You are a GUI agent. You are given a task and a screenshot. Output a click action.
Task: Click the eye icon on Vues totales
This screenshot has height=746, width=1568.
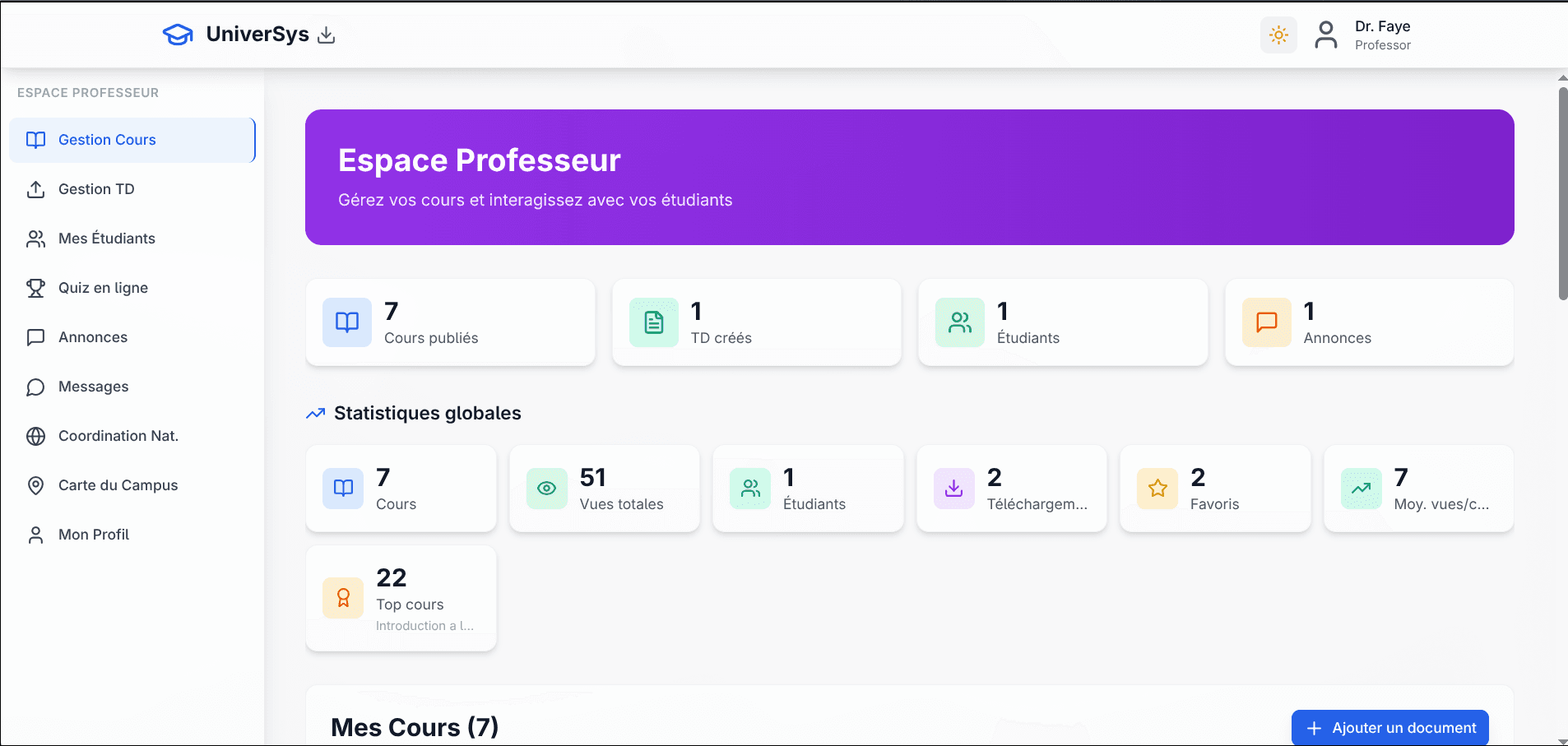(x=547, y=489)
